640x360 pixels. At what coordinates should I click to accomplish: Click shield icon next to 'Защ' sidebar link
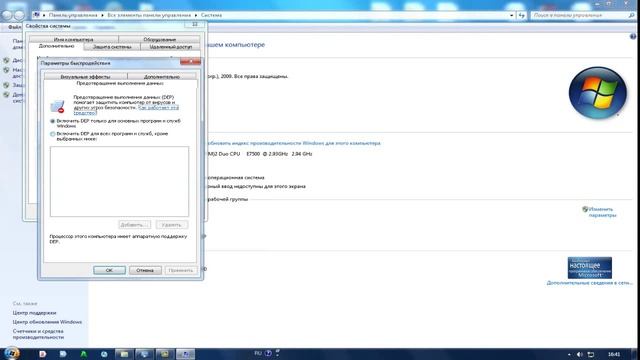pyautogui.click(x=6, y=85)
